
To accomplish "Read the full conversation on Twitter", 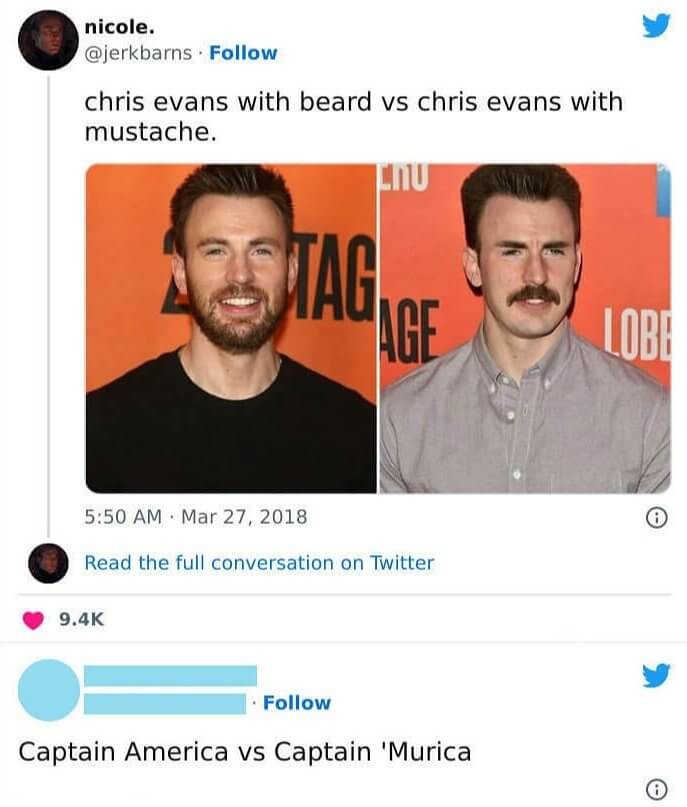I will (x=259, y=563).
